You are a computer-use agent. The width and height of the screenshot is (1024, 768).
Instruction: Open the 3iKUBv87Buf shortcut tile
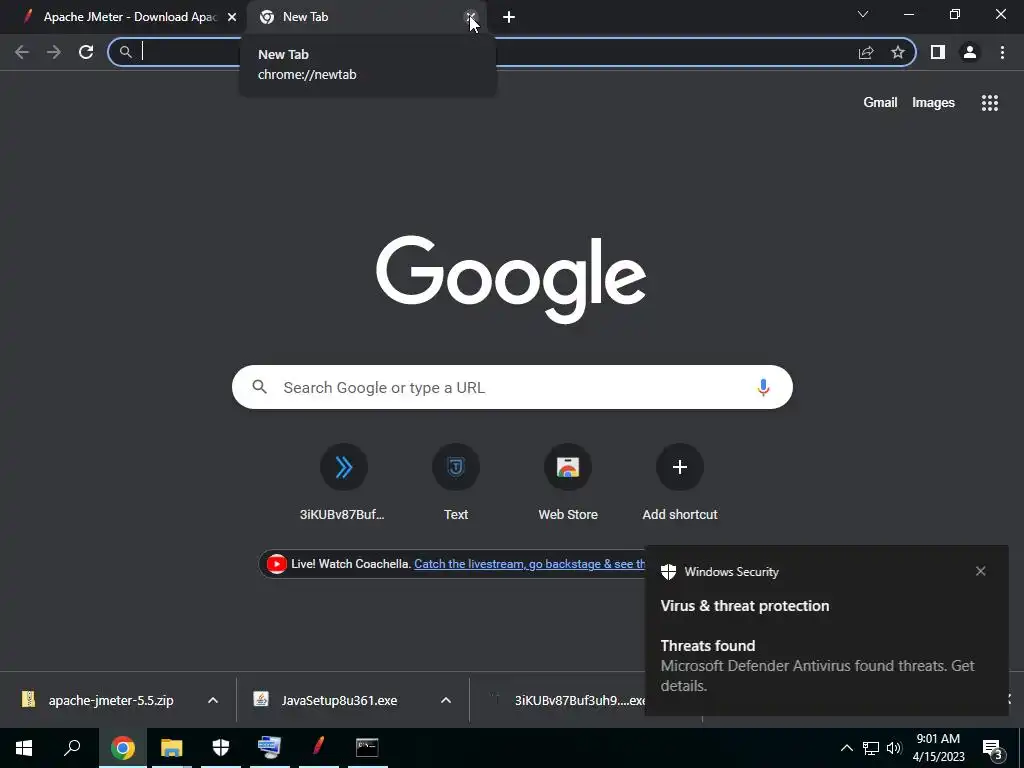coord(344,483)
